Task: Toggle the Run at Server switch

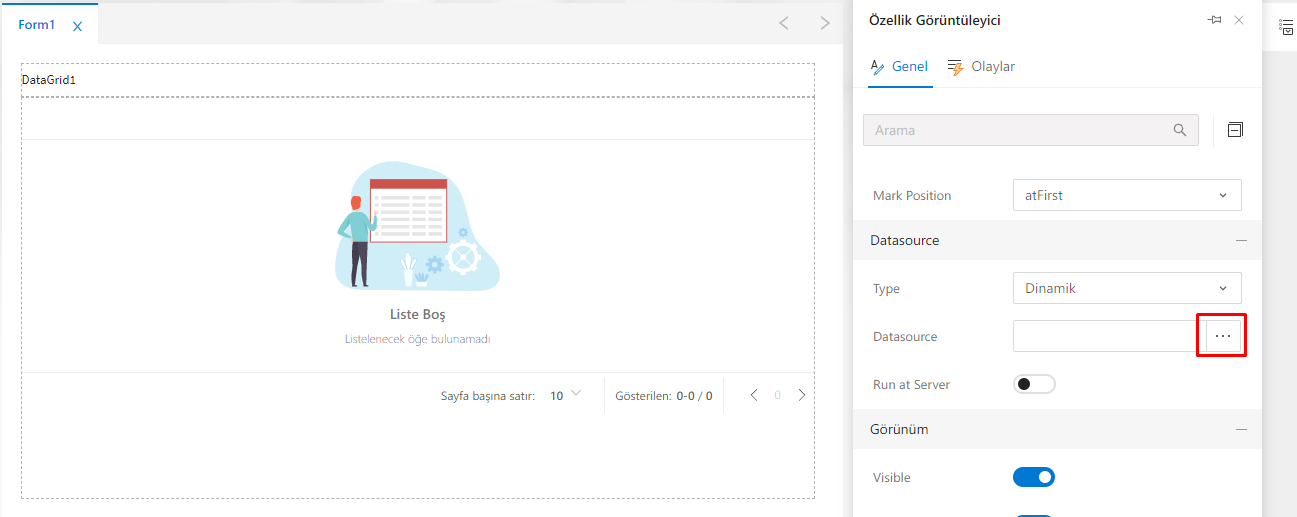Action: click(x=1034, y=384)
